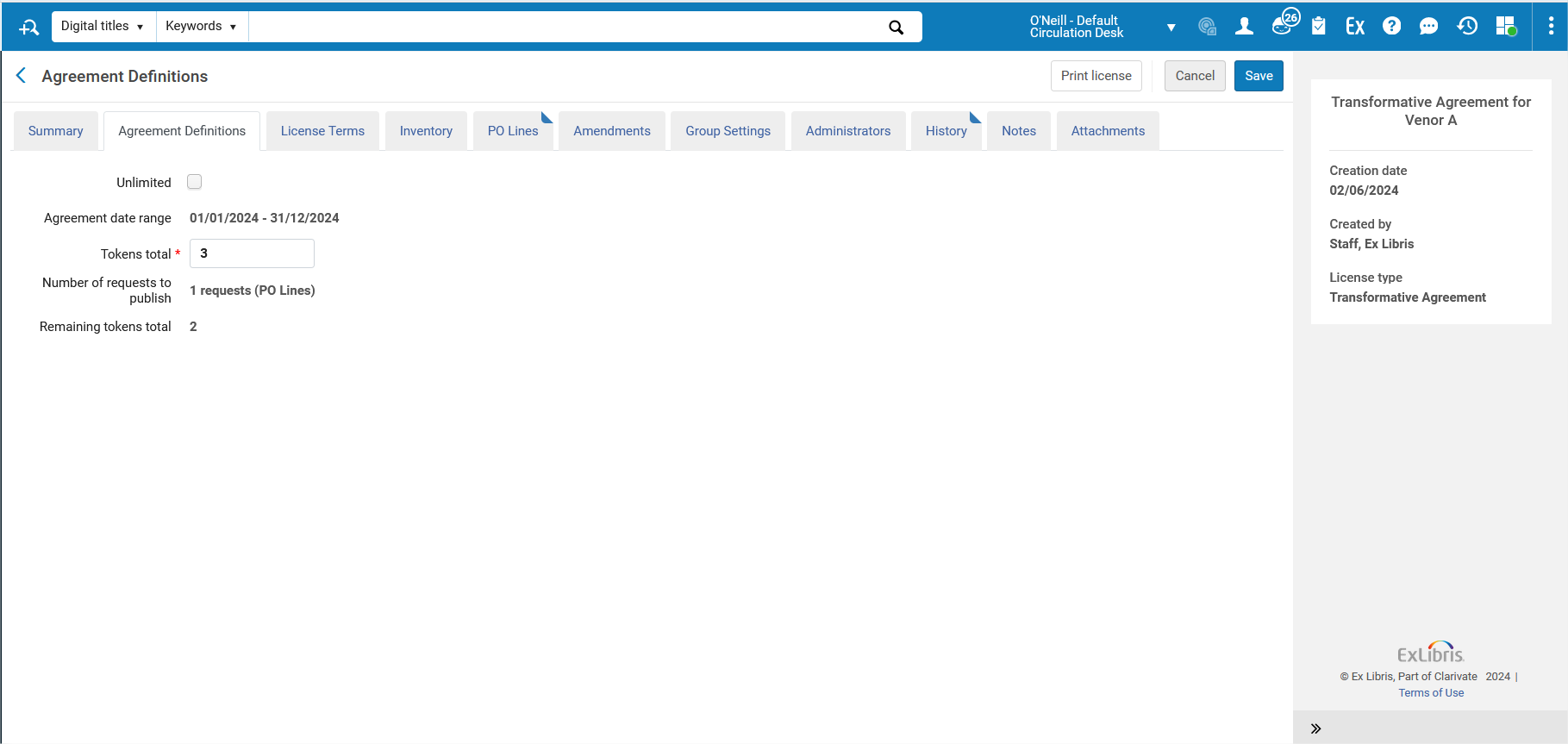Click the Ex Libris Ex icon

pyautogui.click(x=1355, y=27)
